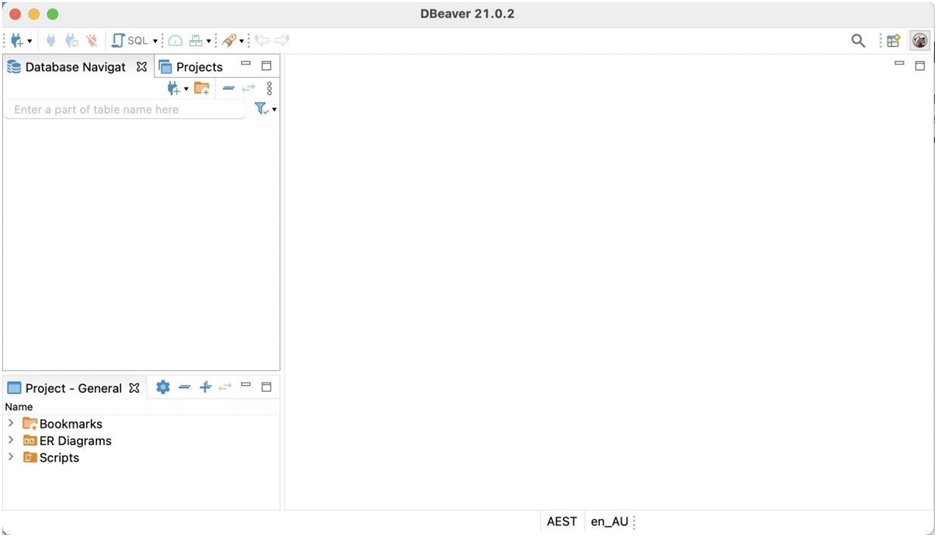Open the dropdown arrow beside the pencil tools icon
937x537 pixels.
point(241,41)
